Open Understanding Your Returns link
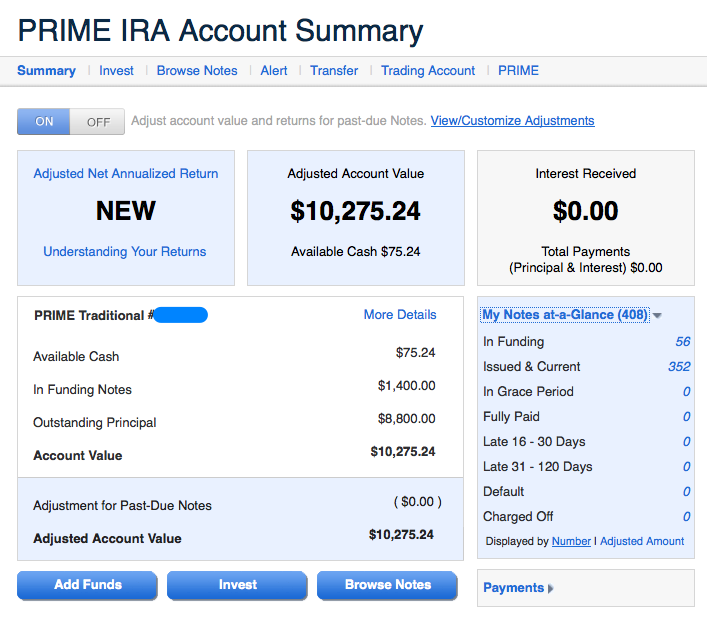The height and width of the screenshot is (618, 707). tap(124, 252)
